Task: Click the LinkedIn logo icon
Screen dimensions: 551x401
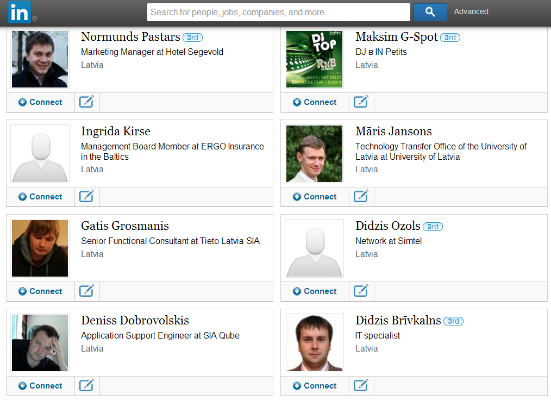Action: point(19,12)
